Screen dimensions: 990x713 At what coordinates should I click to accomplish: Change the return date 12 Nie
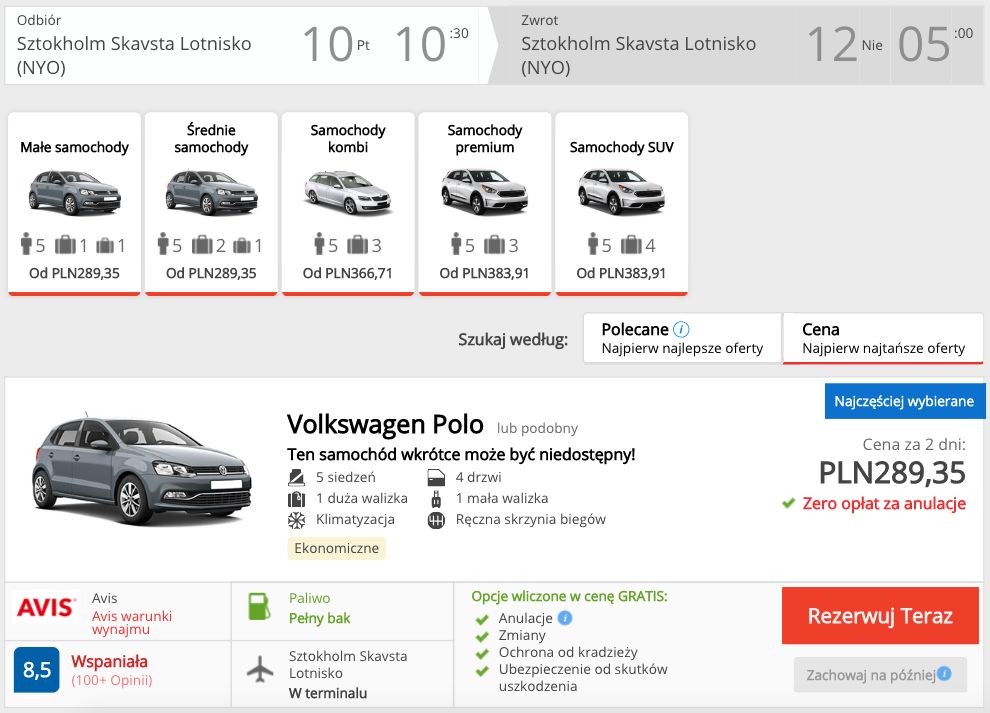[844, 45]
